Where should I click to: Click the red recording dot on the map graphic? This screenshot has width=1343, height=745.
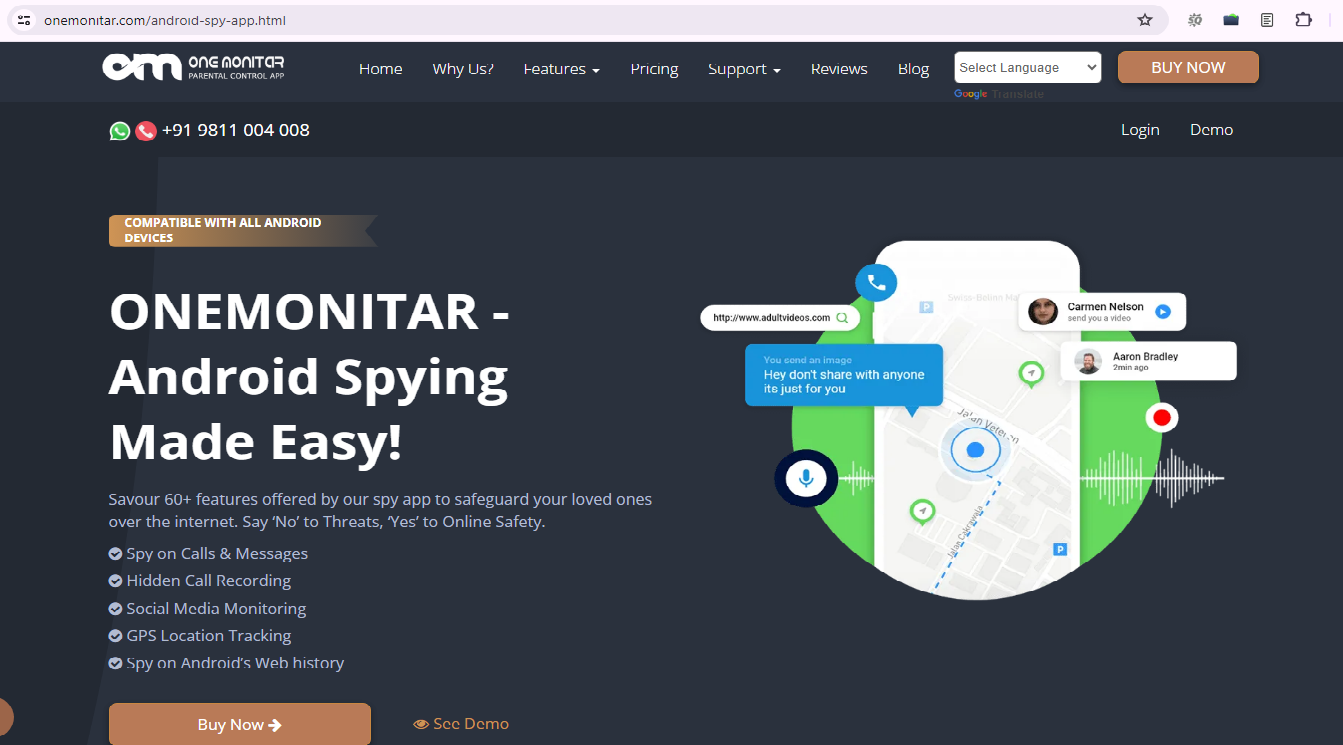point(1161,417)
